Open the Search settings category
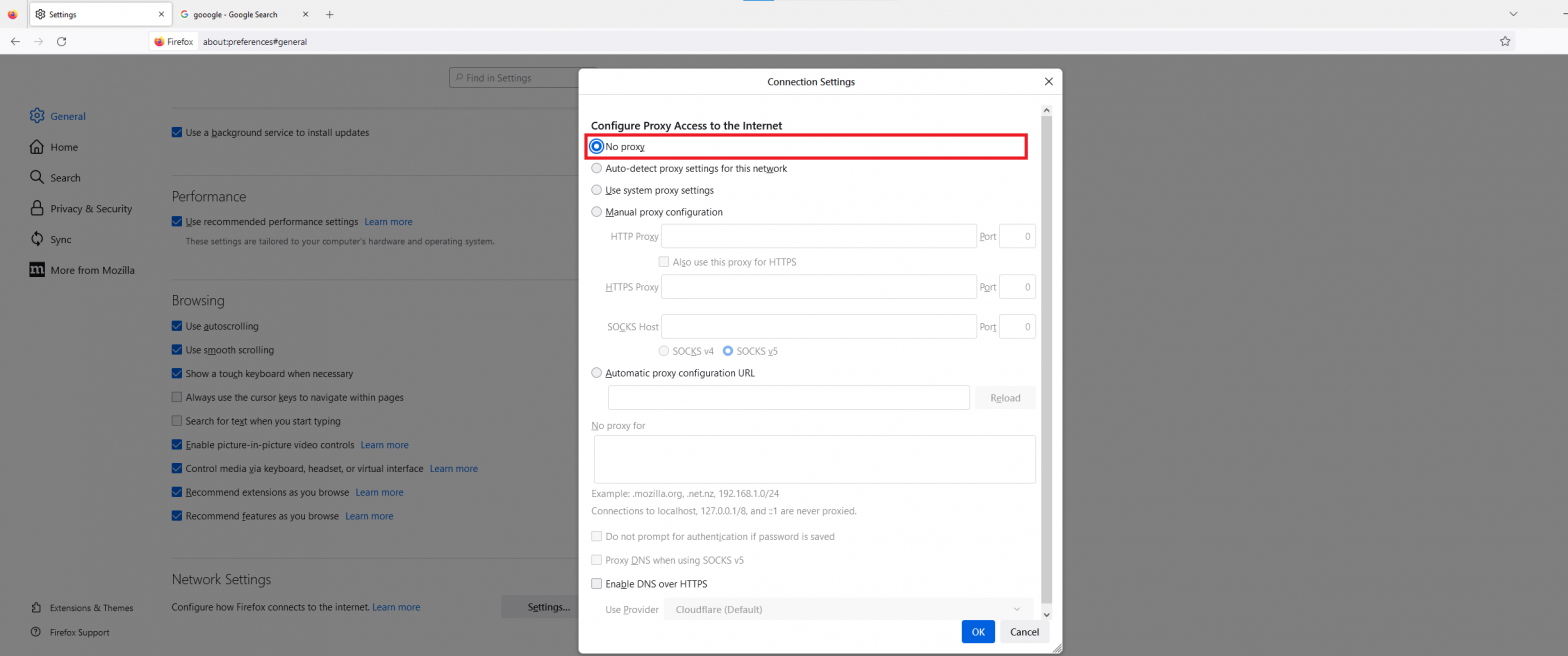This screenshot has height=656, width=1568. point(55,178)
